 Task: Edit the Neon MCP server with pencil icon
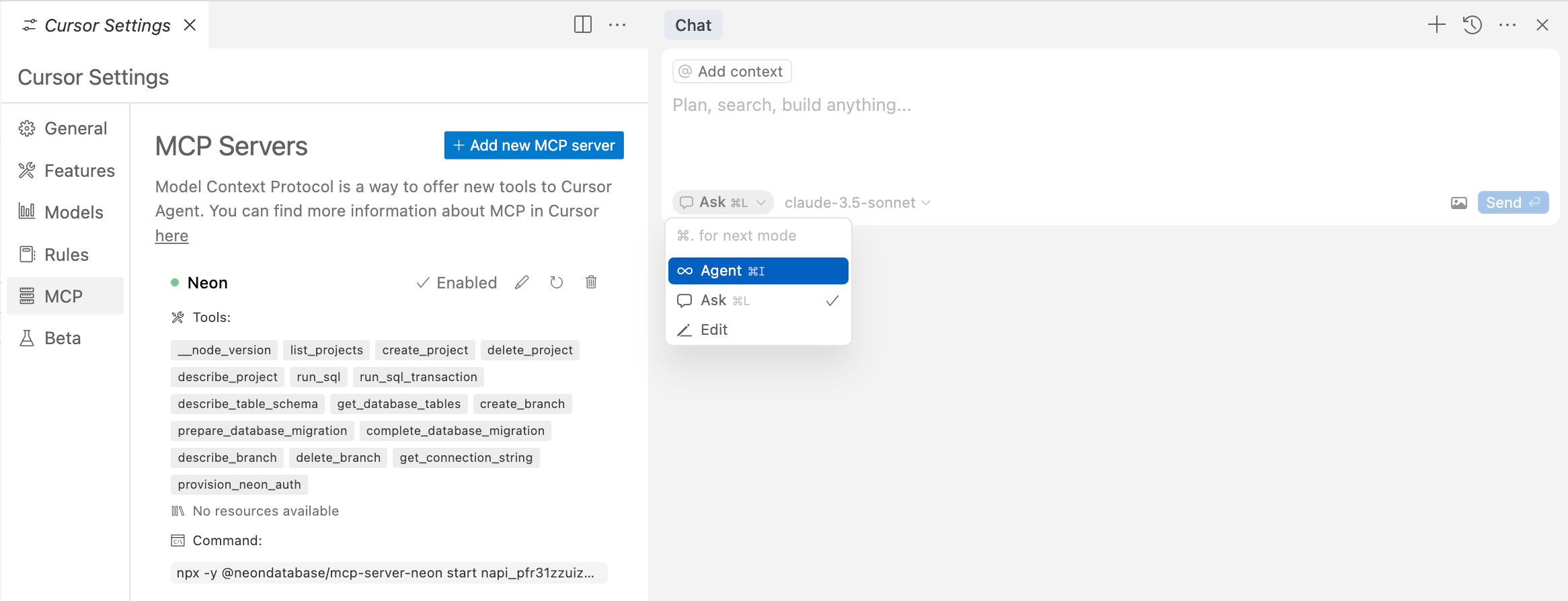(x=522, y=282)
